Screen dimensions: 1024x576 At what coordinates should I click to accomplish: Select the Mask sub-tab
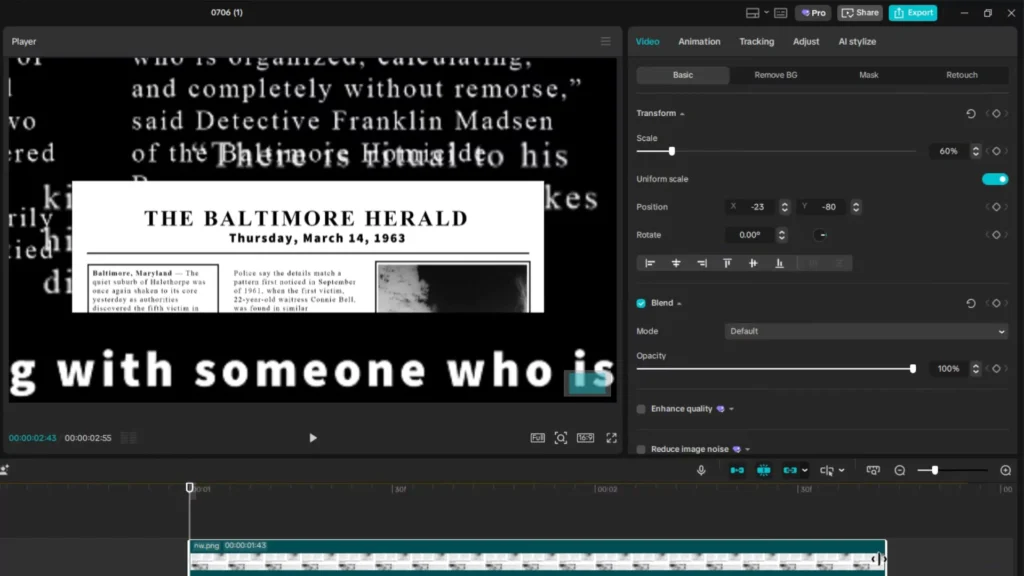[x=869, y=75]
